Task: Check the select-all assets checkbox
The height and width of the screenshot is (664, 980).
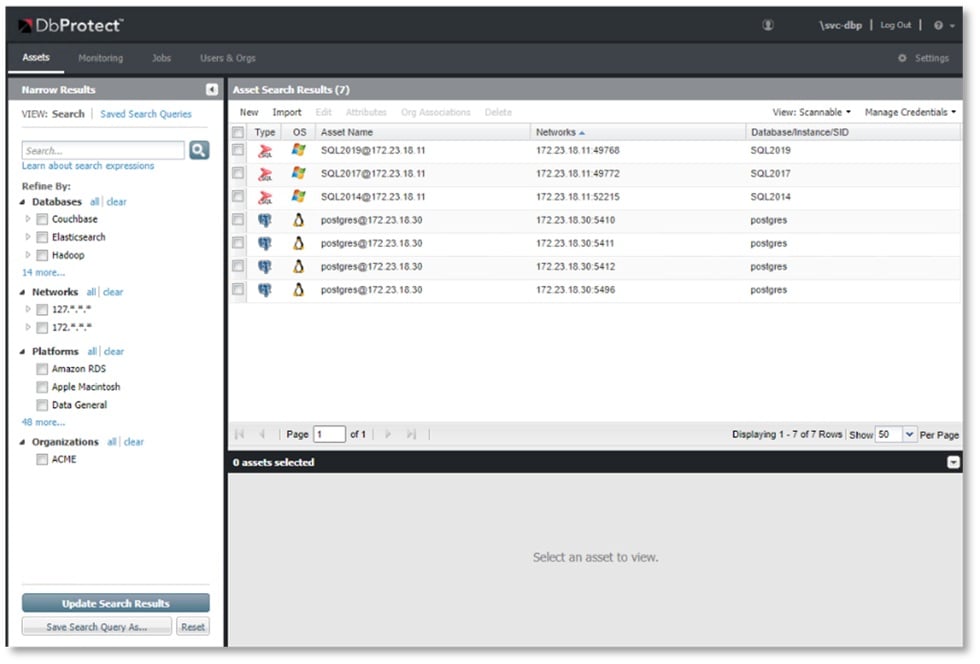Action: [x=238, y=133]
